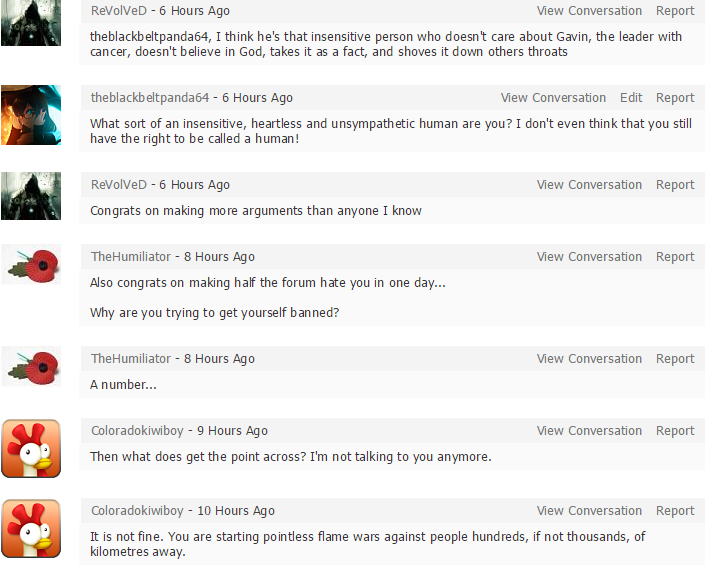The height and width of the screenshot is (582, 716).
Task: Click theblackbeltpanda64's anime avatar image
Action: point(31,115)
